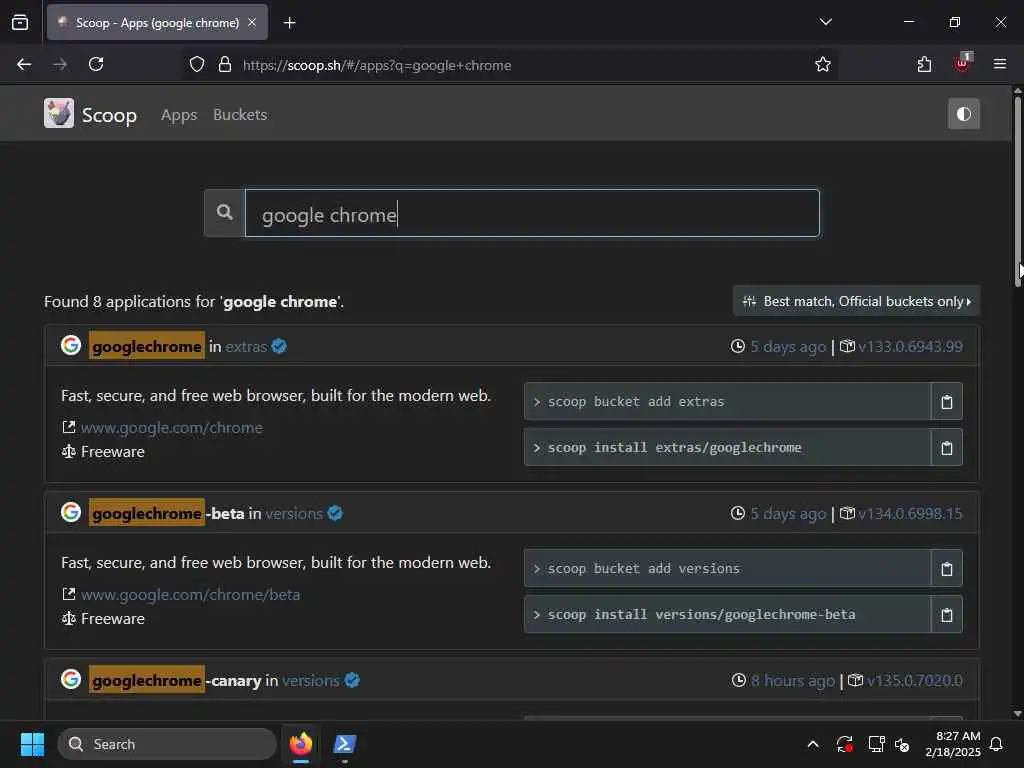The height and width of the screenshot is (768, 1024).
Task: Click the Google icon beside googlechrome-beta
Action: [71, 512]
